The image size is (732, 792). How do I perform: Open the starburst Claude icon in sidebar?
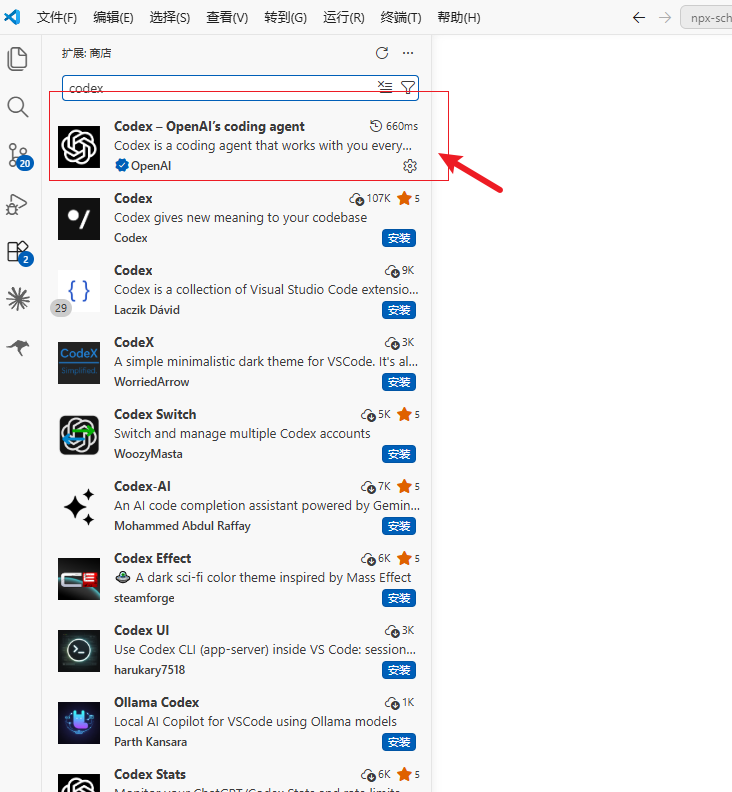pyautogui.click(x=18, y=299)
